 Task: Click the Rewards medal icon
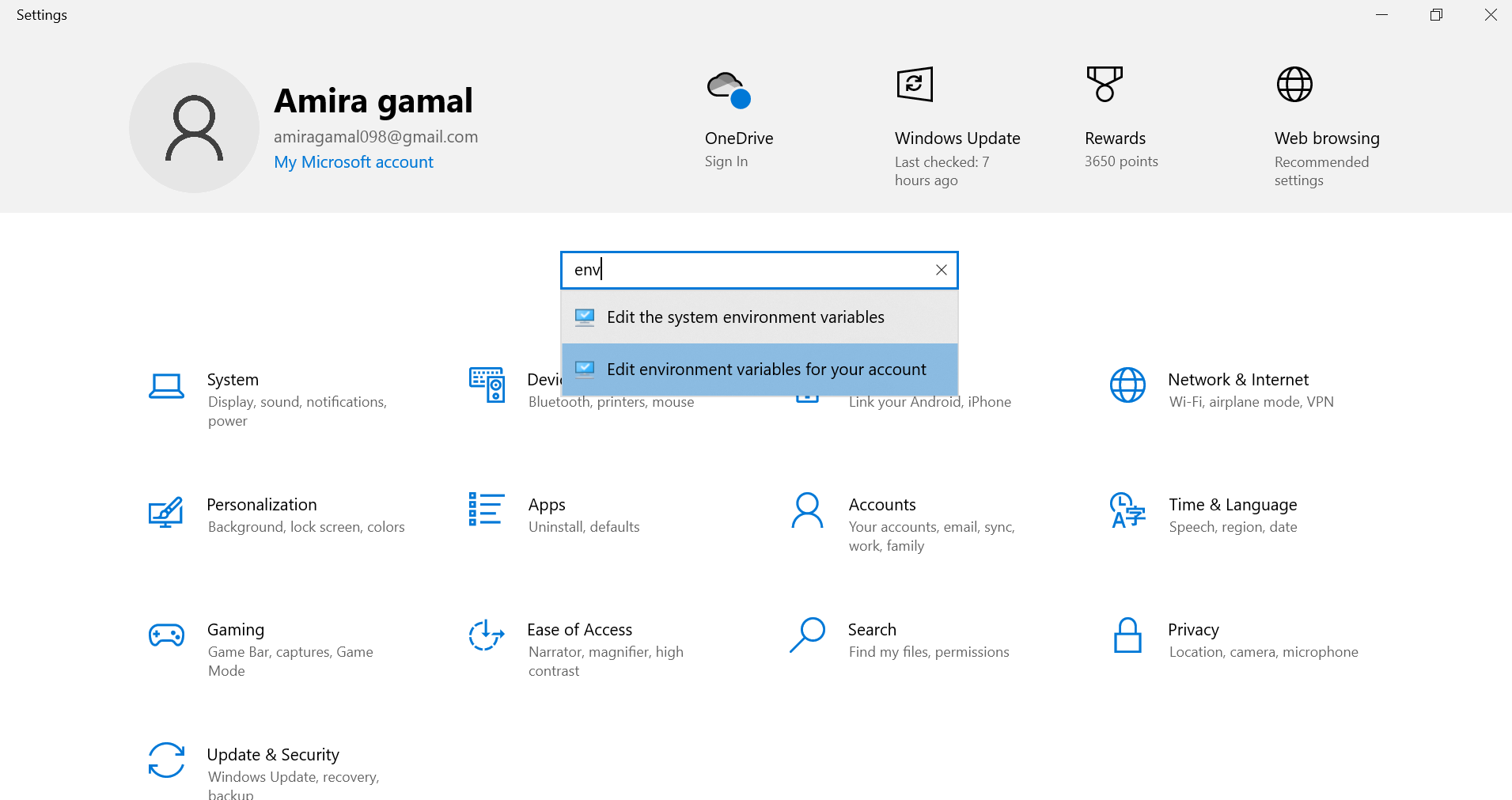click(1105, 84)
